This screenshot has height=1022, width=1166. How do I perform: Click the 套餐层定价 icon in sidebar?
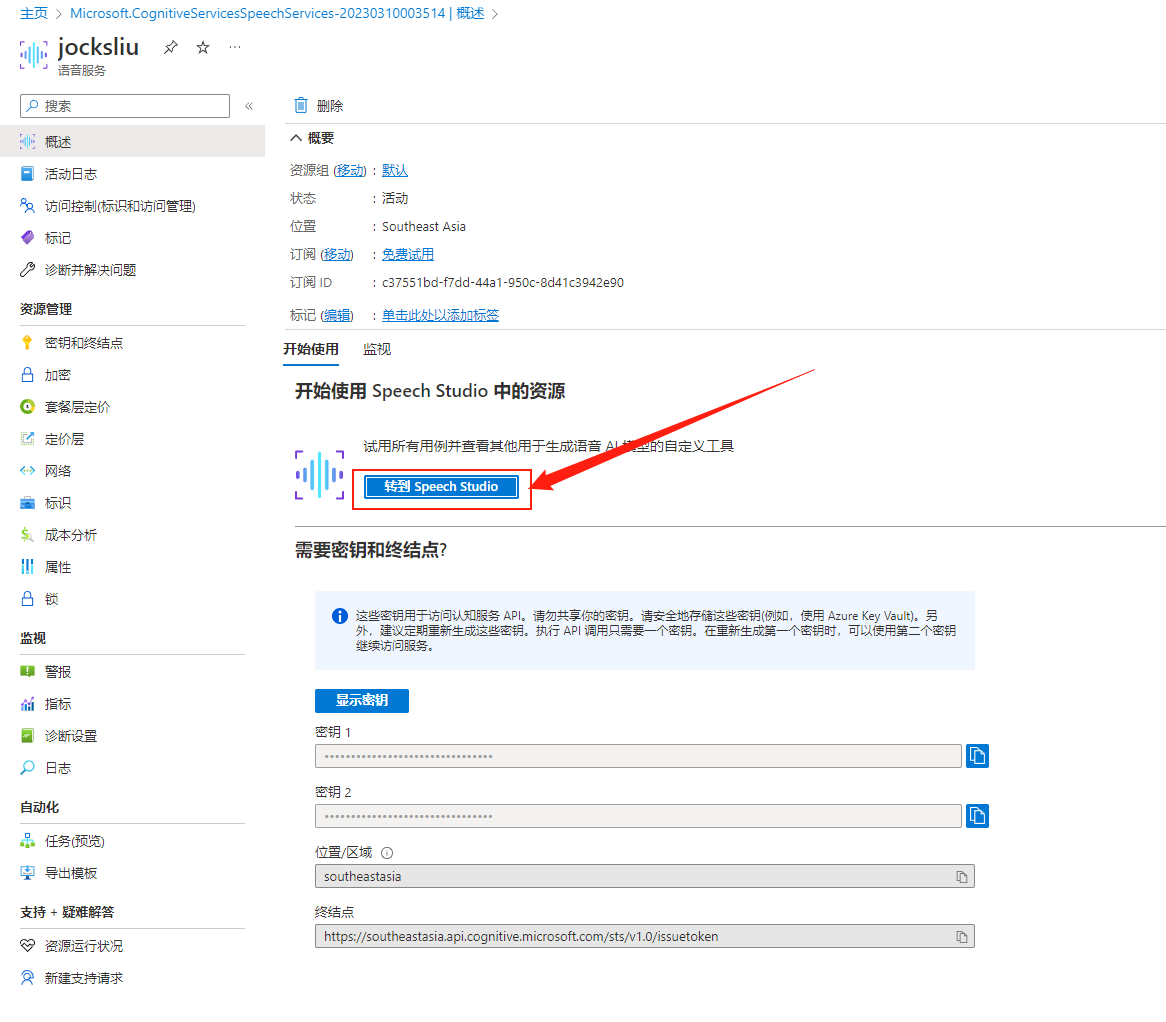[28, 406]
